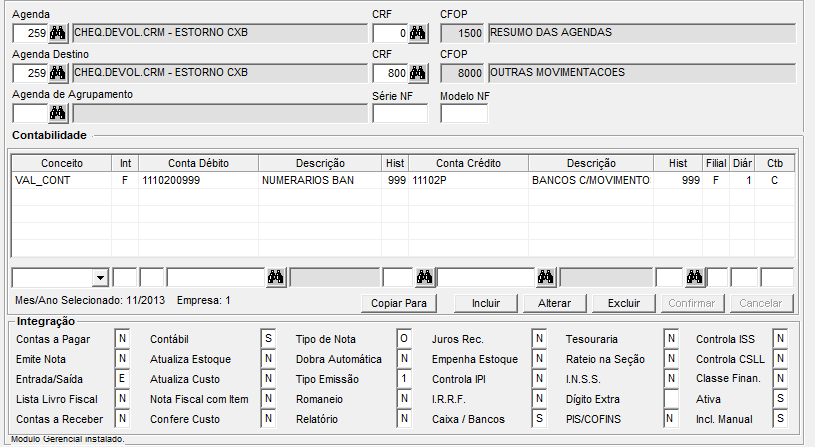Focus the Modelo NF input field
815x447 pixels.
464,113
